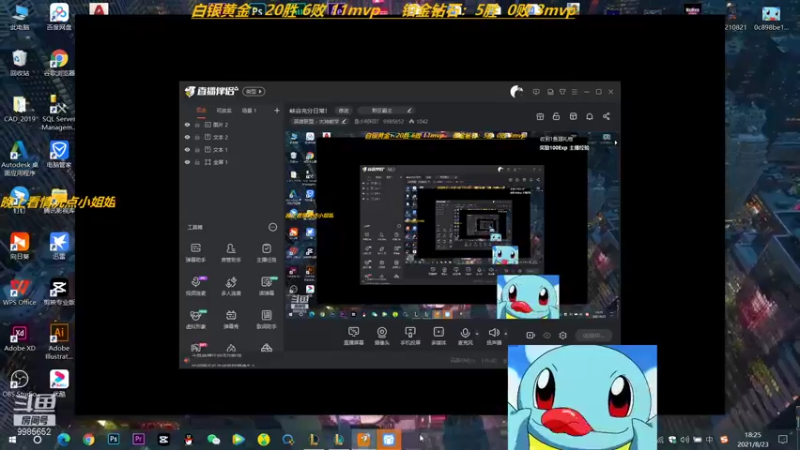
Task: Open the Adobe XD desktop icon
Action: click(x=19, y=338)
